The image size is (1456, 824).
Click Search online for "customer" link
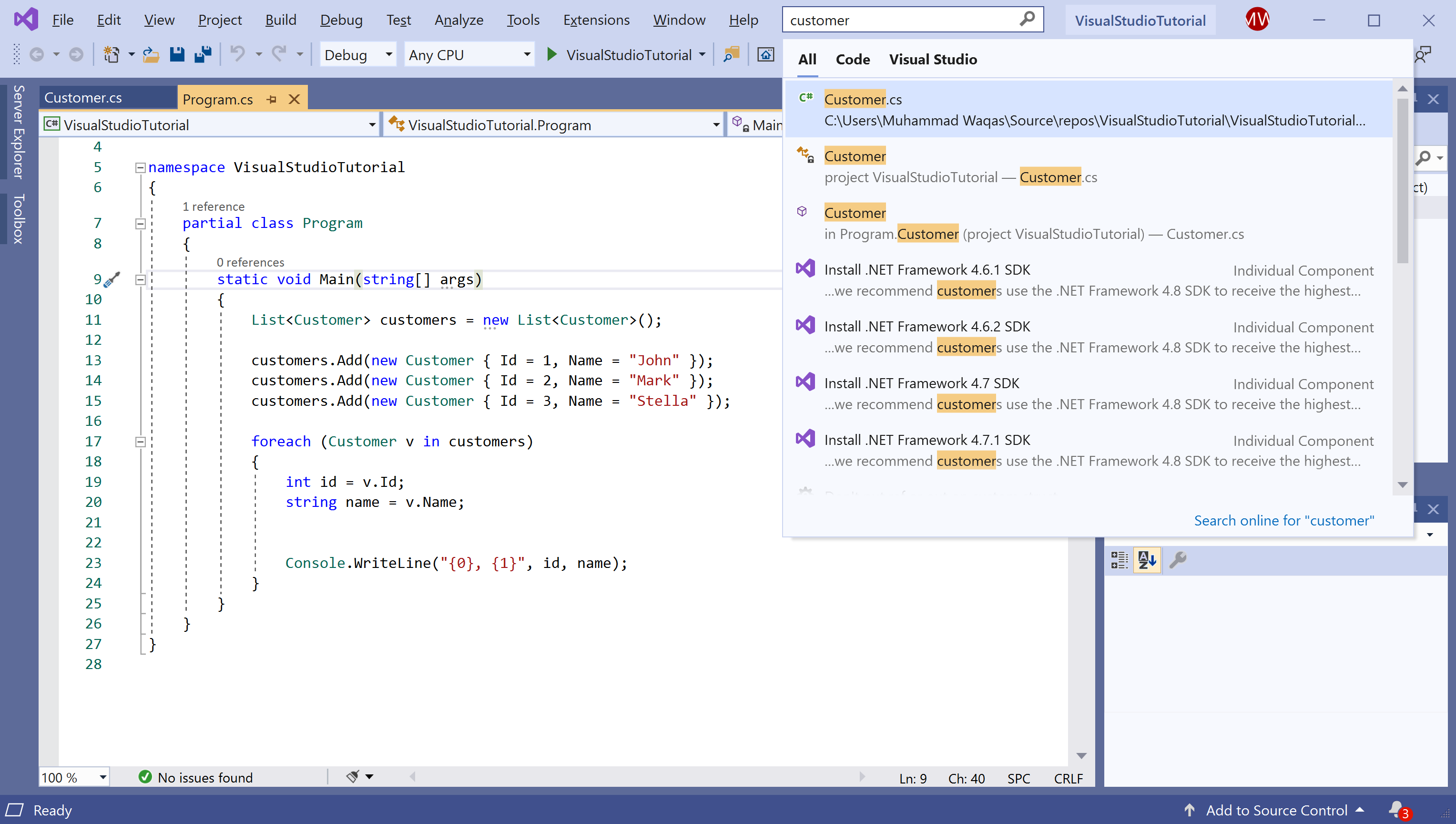(x=1283, y=521)
